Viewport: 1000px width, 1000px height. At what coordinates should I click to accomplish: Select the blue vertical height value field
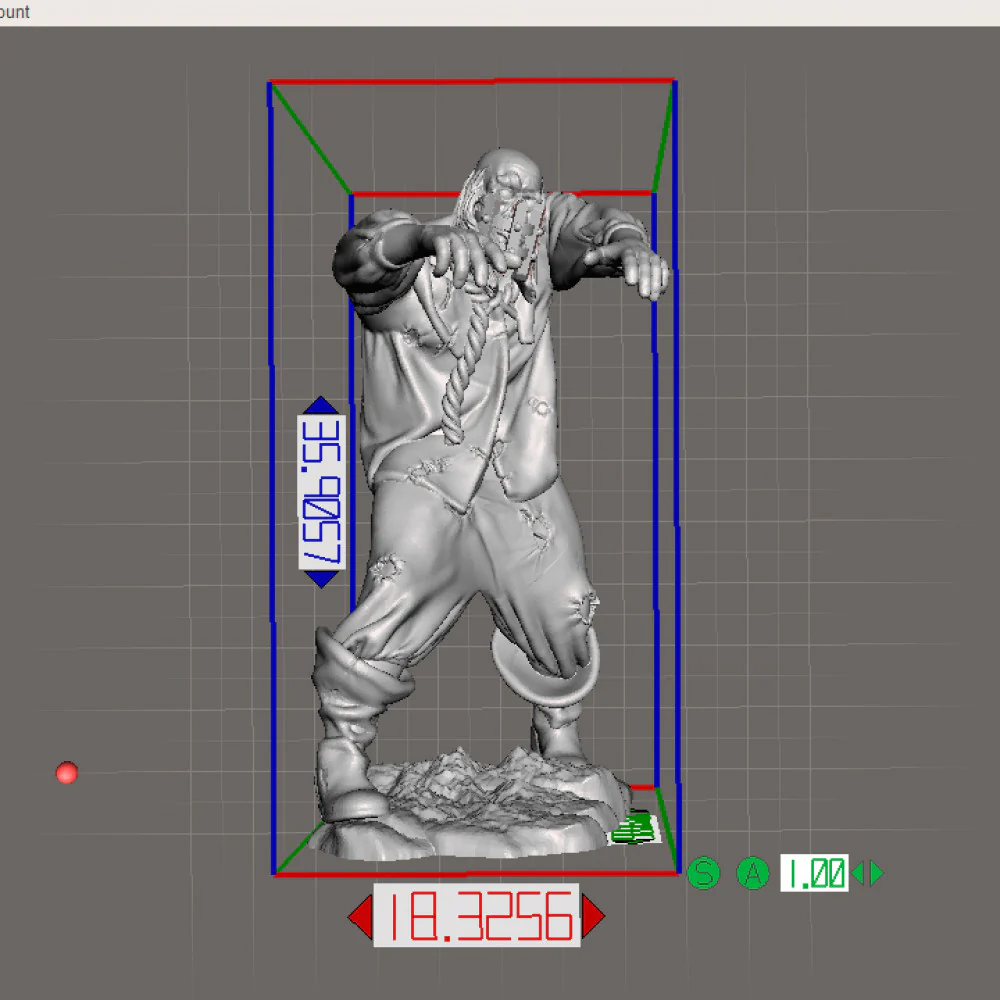point(321,492)
